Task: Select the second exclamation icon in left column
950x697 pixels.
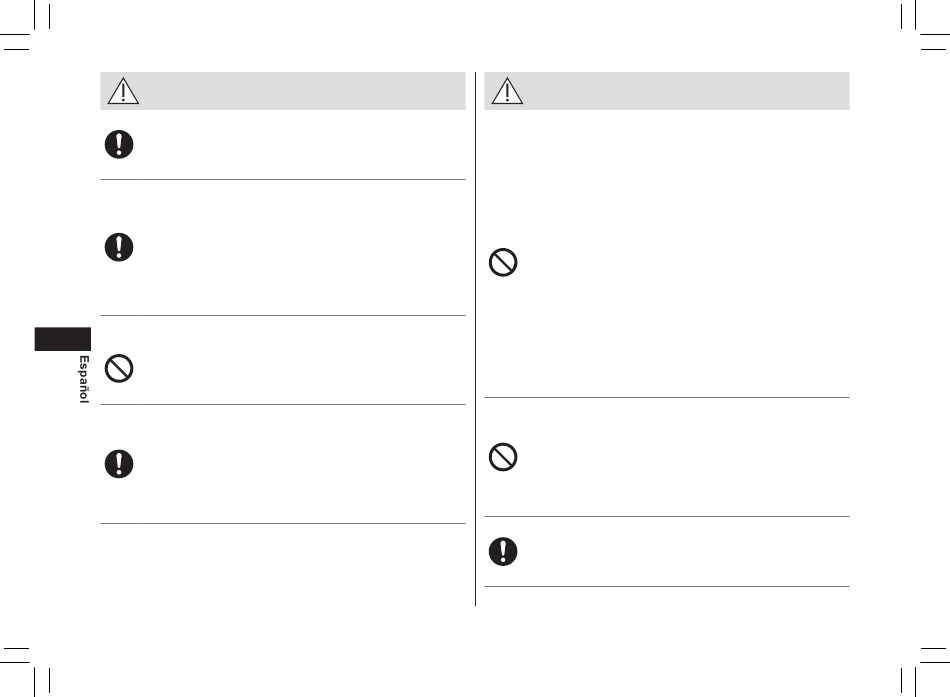Action: point(119,247)
